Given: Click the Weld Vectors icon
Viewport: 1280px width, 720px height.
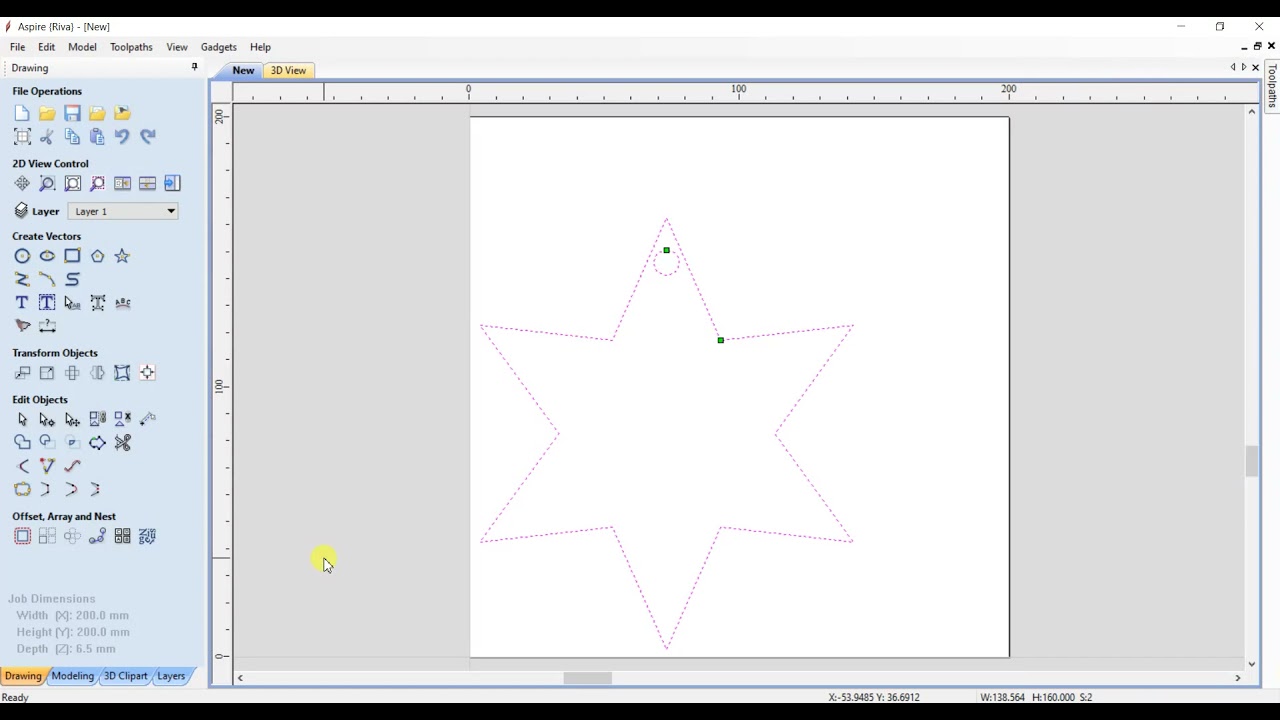Looking at the screenshot, I should [x=22, y=442].
